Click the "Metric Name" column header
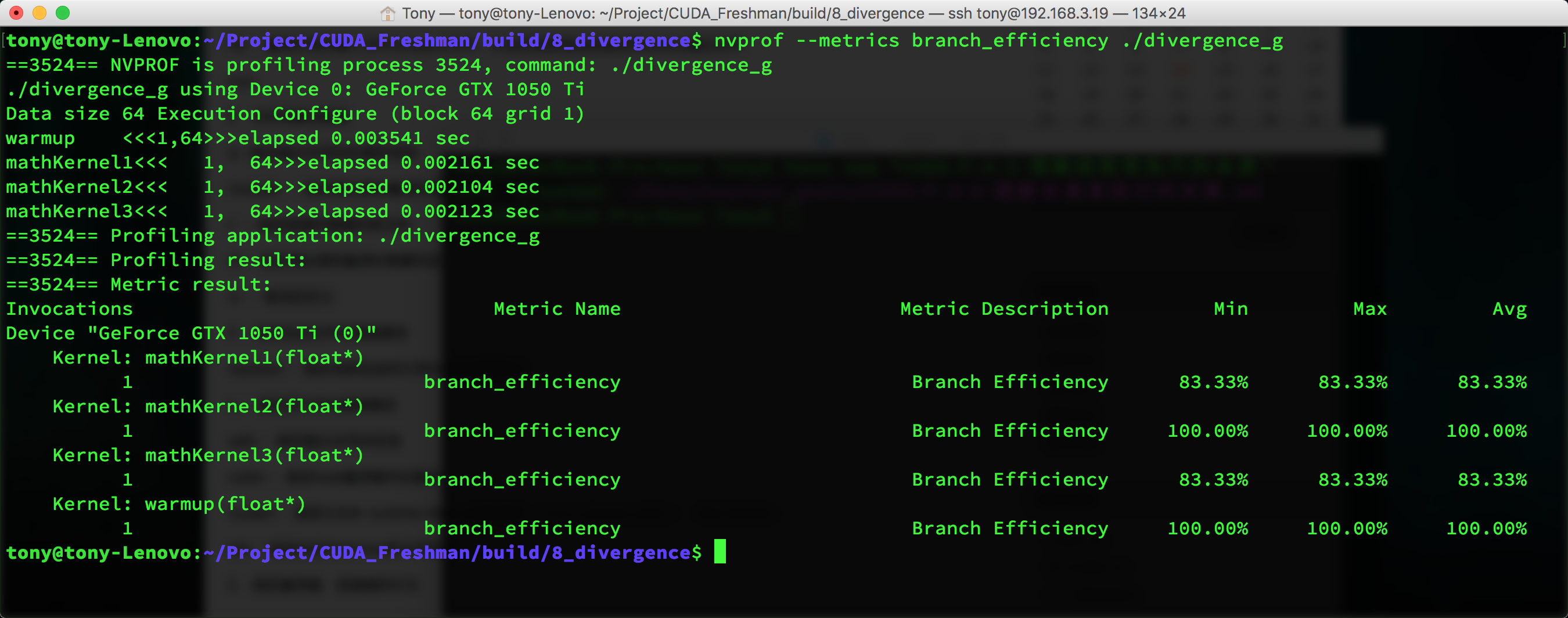The width and height of the screenshot is (1568, 618). pos(556,308)
